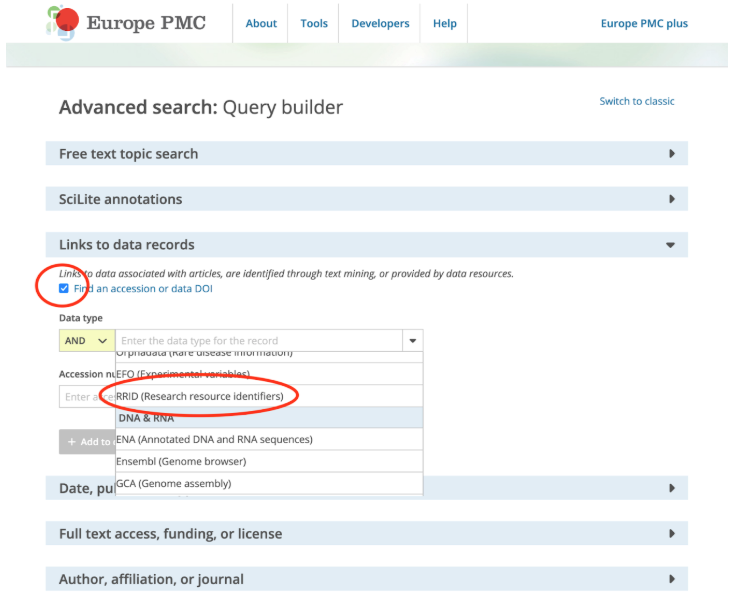
Task: Open the Tools menu
Action: [314, 23]
